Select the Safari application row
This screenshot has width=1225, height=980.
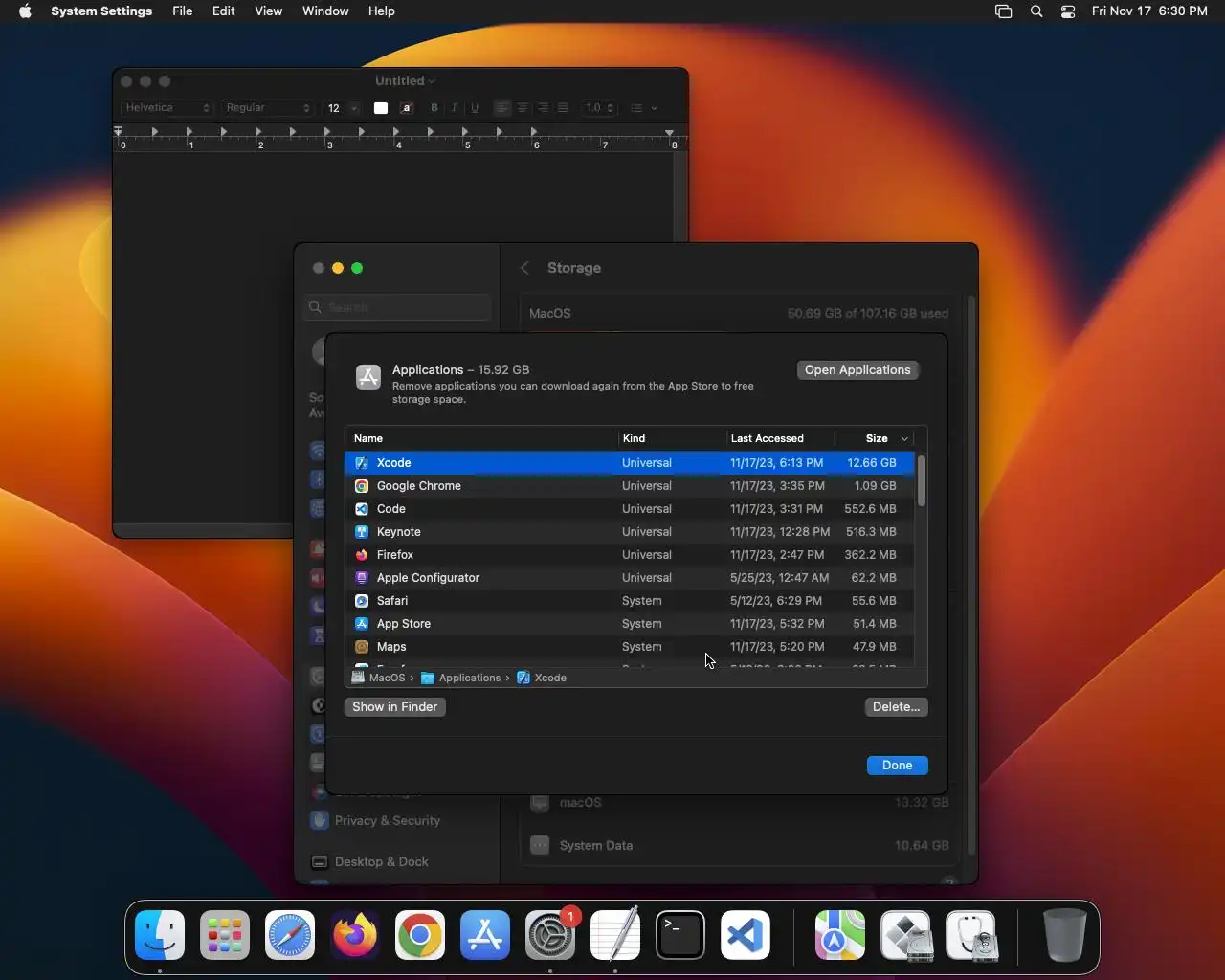630,601
